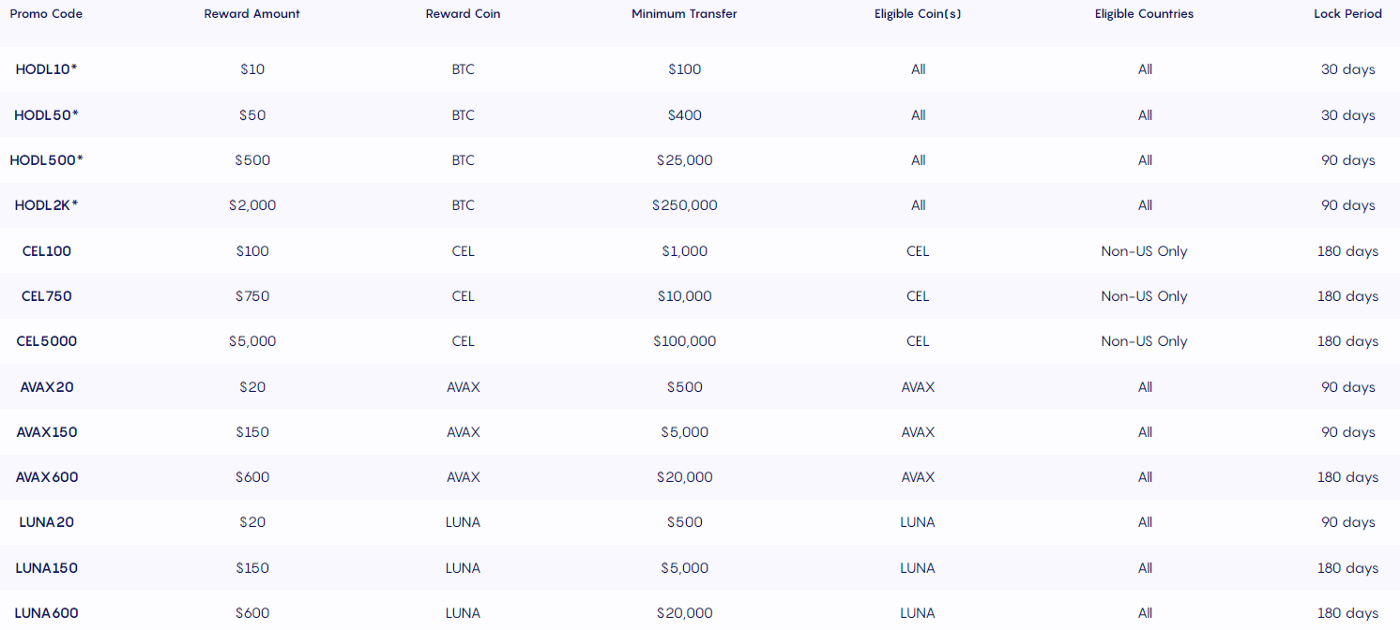Click the HODL2K* promo code
1400x630 pixels.
pyautogui.click(x=46, y=205)
